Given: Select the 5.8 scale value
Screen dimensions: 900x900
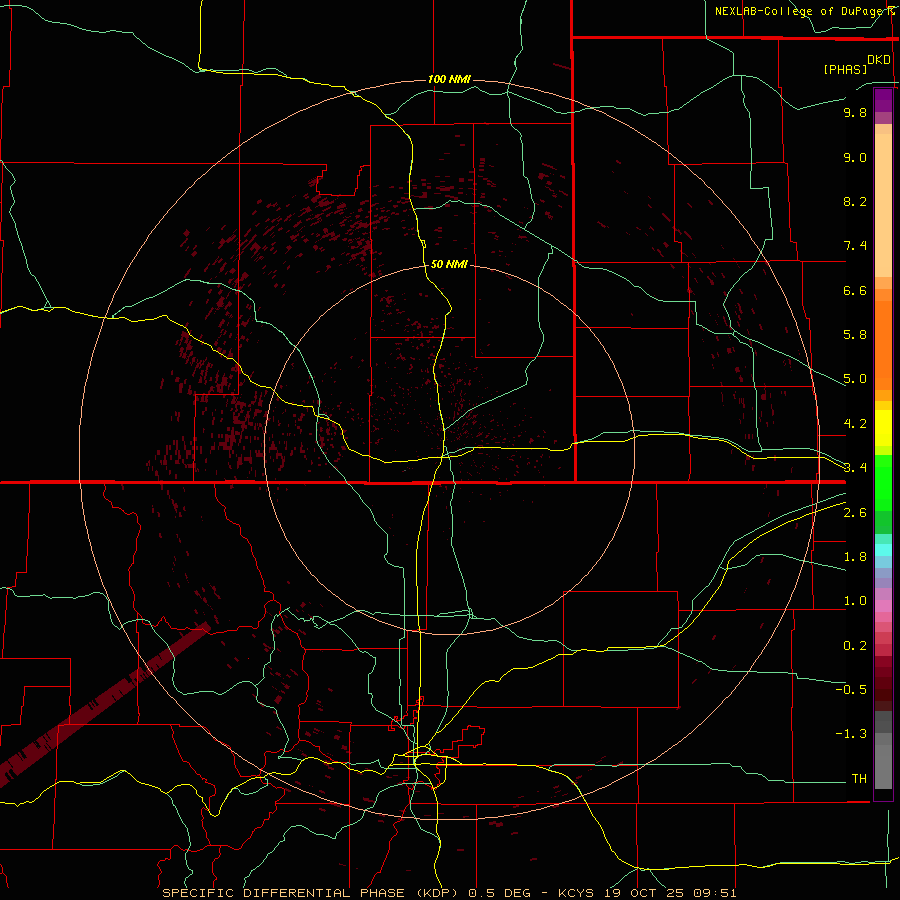Looking at the screenshot, I should (x=855, y=334).
